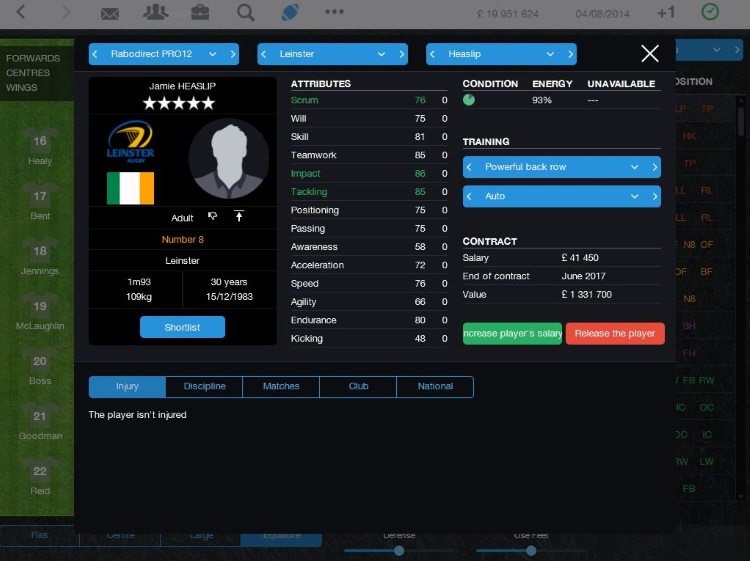750x561 pixels.
Task: Click the Impact attribute row
Action: point(369,174)
